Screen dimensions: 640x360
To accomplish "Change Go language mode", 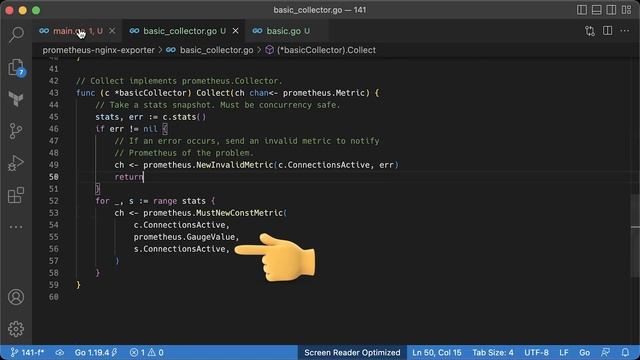I will (x=584, y=353).
